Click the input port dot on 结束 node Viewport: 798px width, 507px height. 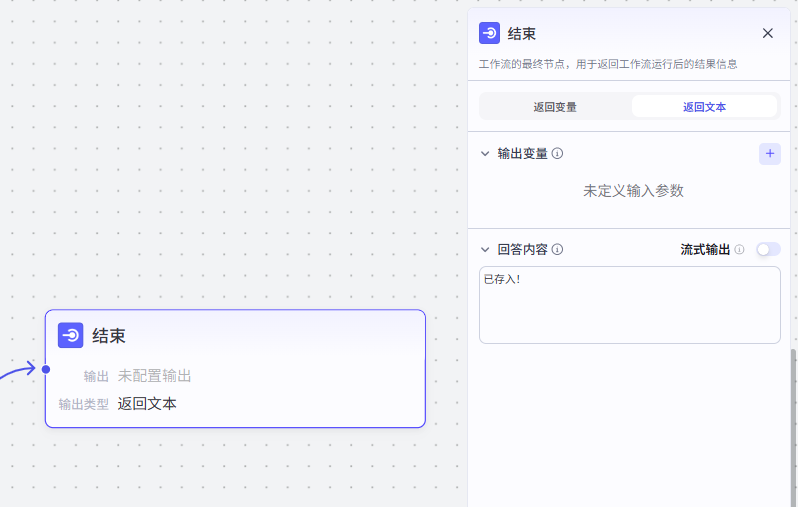(x=46, y=369)
